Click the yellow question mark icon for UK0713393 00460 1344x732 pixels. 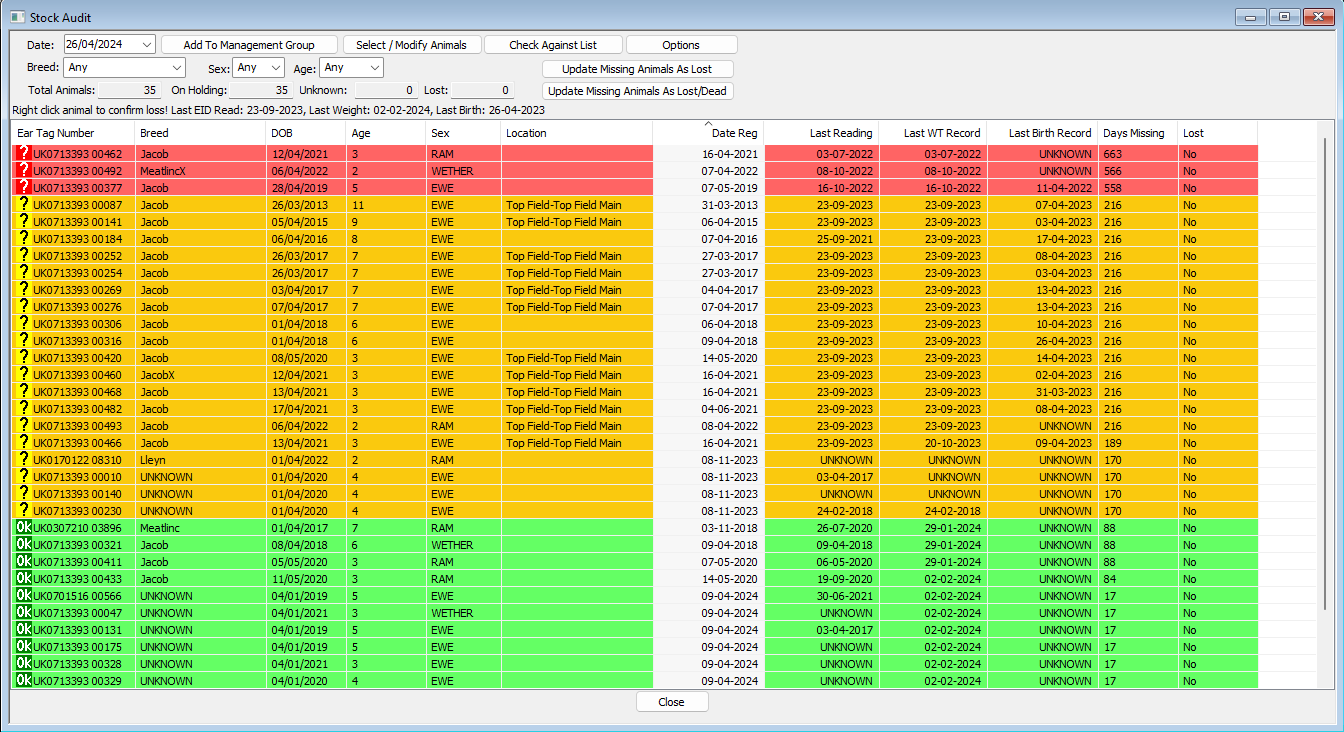(x=24, y=375)
